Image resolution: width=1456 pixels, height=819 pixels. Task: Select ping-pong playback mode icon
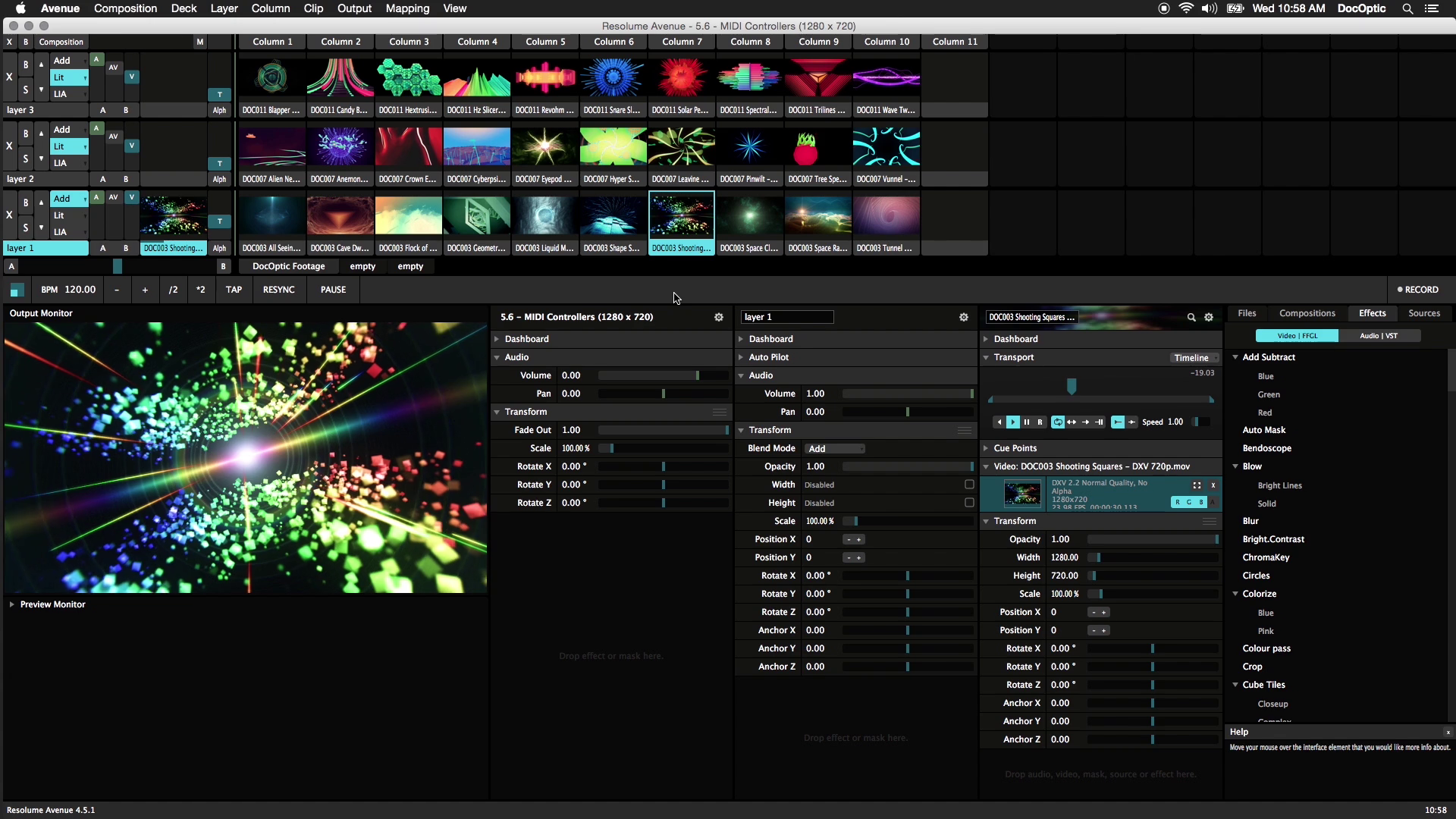pos(1072,422)
